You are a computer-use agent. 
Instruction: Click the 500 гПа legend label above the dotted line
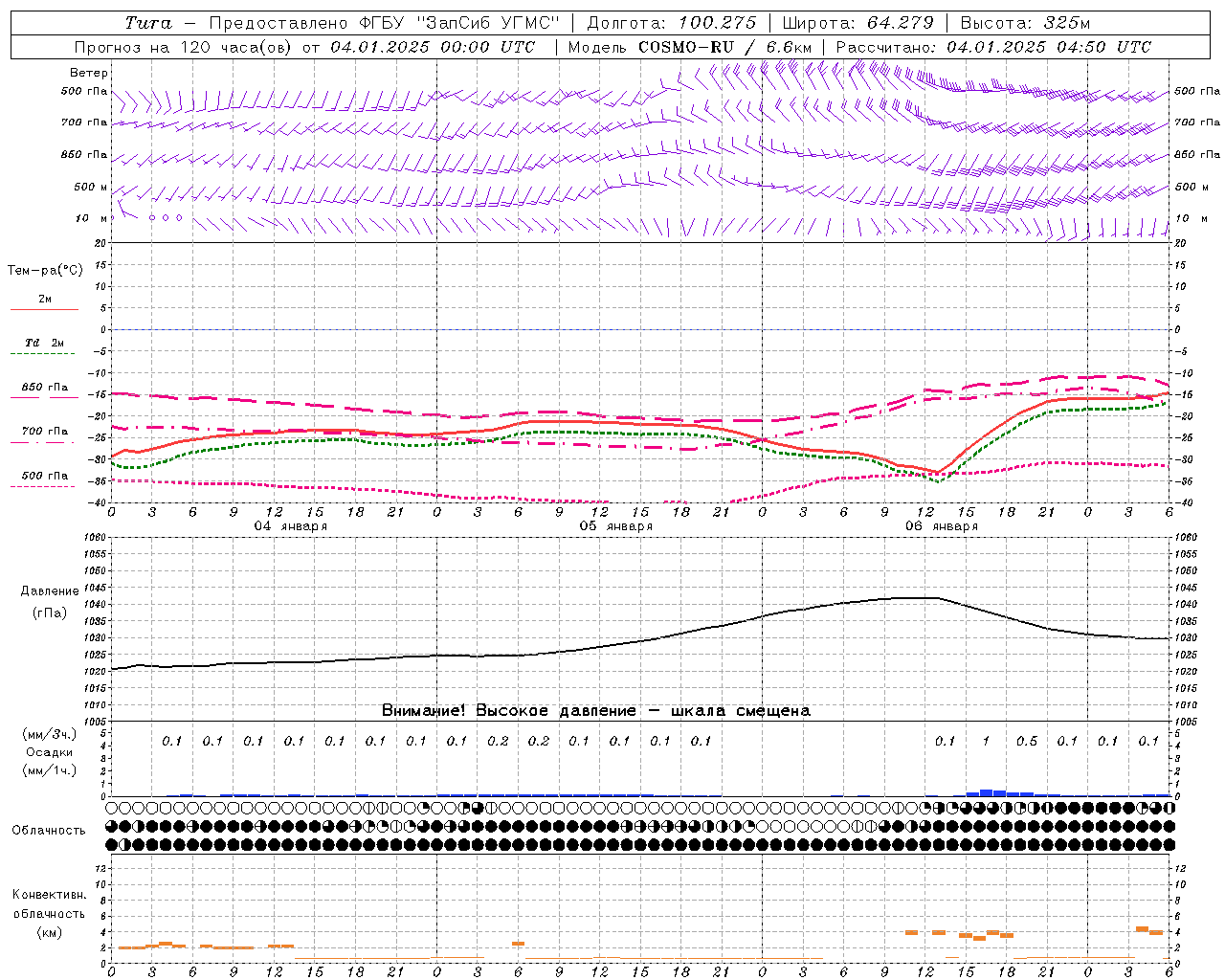click(45, 476)
